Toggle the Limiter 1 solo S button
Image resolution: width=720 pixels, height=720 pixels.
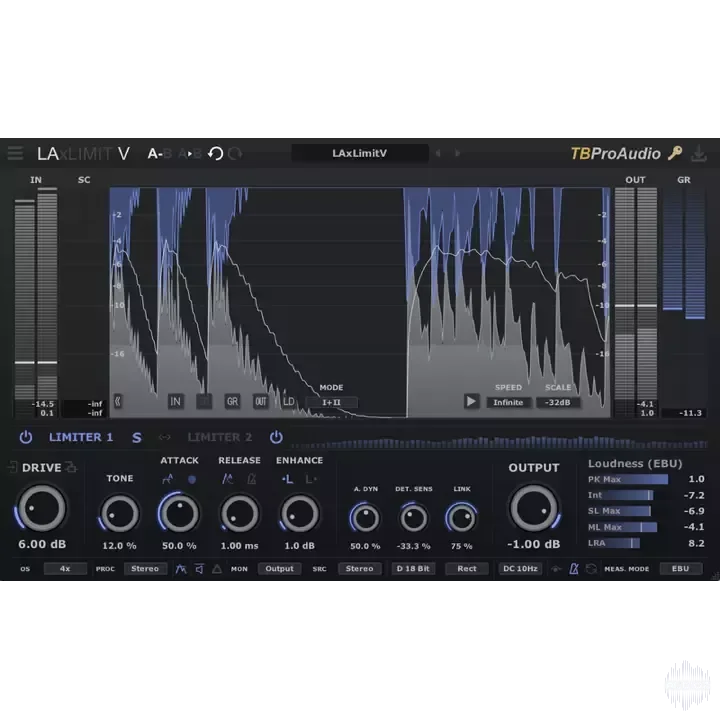[x=137, y=438]
